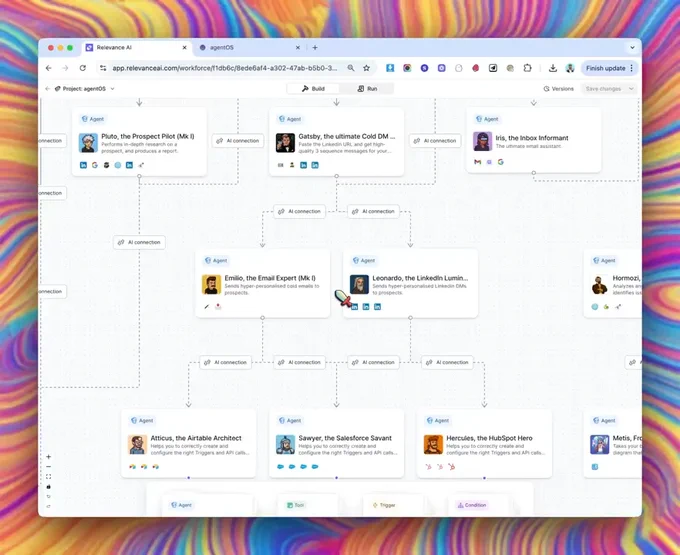This screenshot has width=680, height=555.
Task: Click the blue download extension icon
Action: [390, 68]
